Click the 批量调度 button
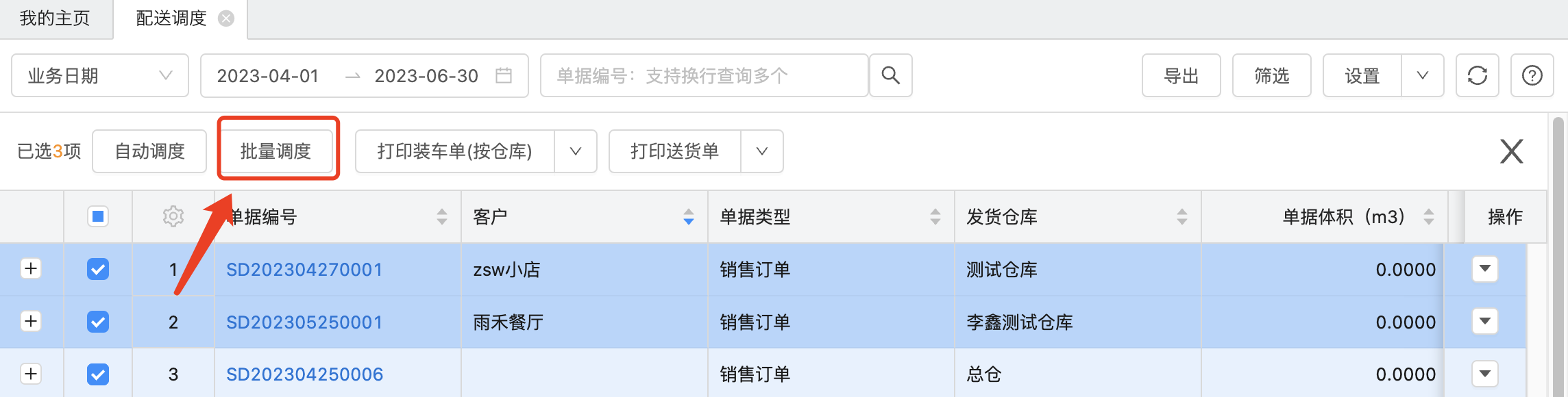The height and width of the screenshot is (397, 1568). [275, 151]
